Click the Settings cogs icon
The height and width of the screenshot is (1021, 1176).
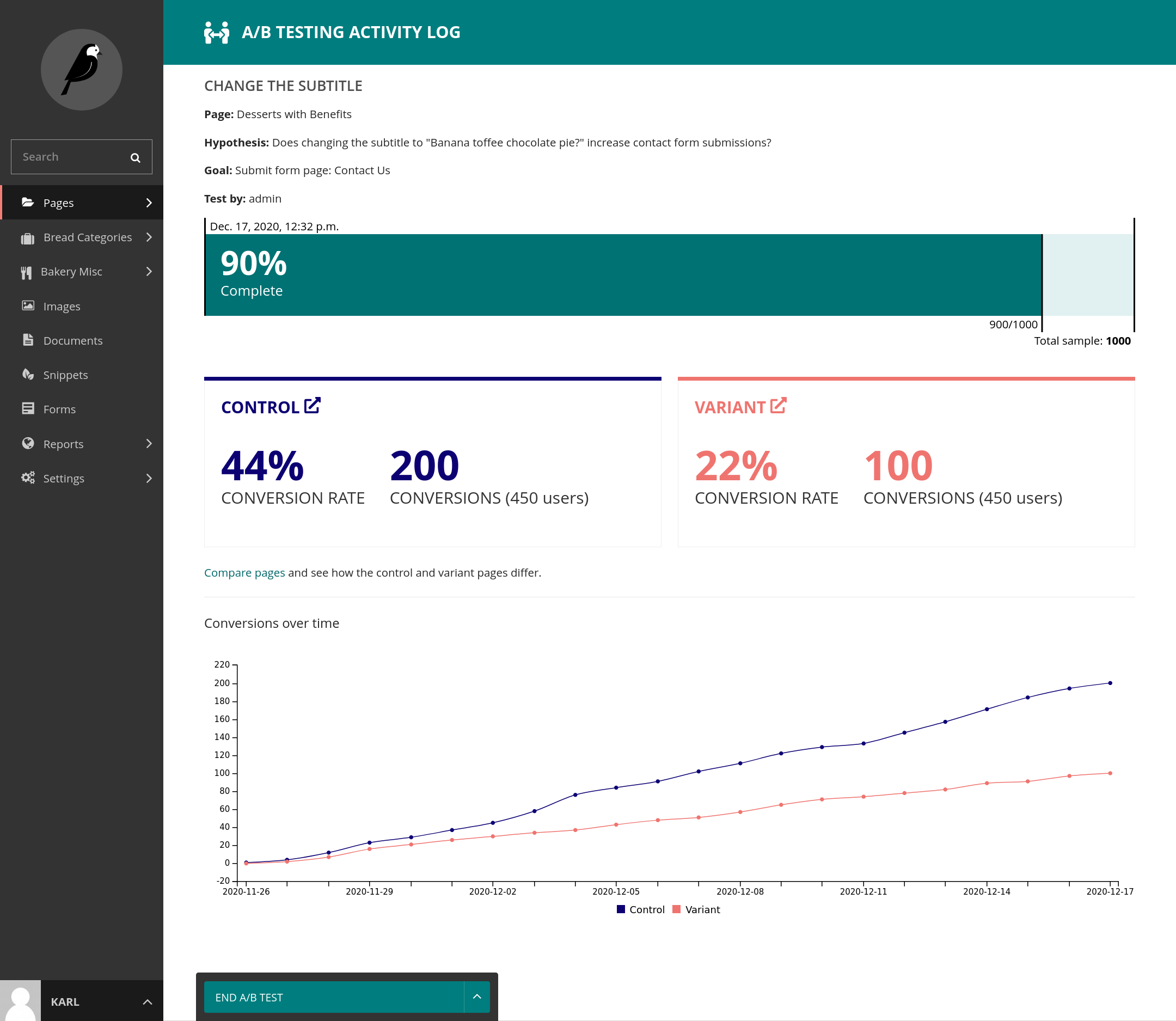point(28,478)
